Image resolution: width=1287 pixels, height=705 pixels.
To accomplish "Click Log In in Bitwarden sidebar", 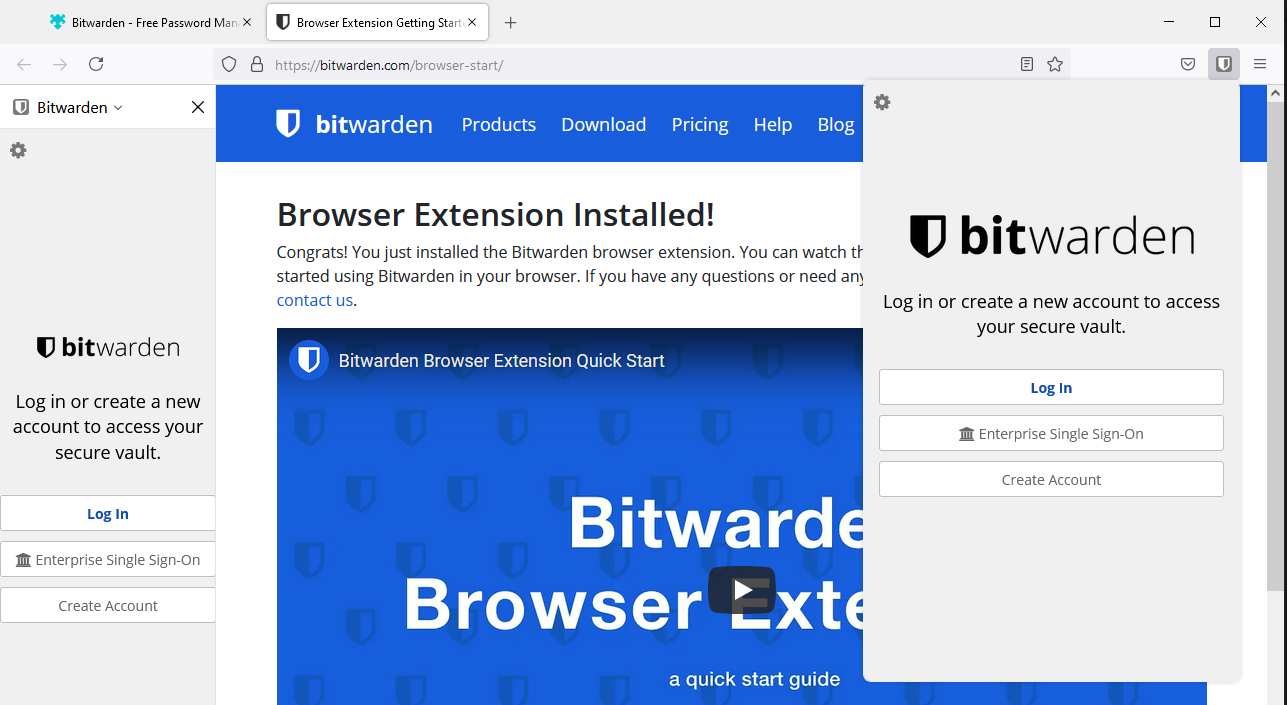I will click(108, 513).
